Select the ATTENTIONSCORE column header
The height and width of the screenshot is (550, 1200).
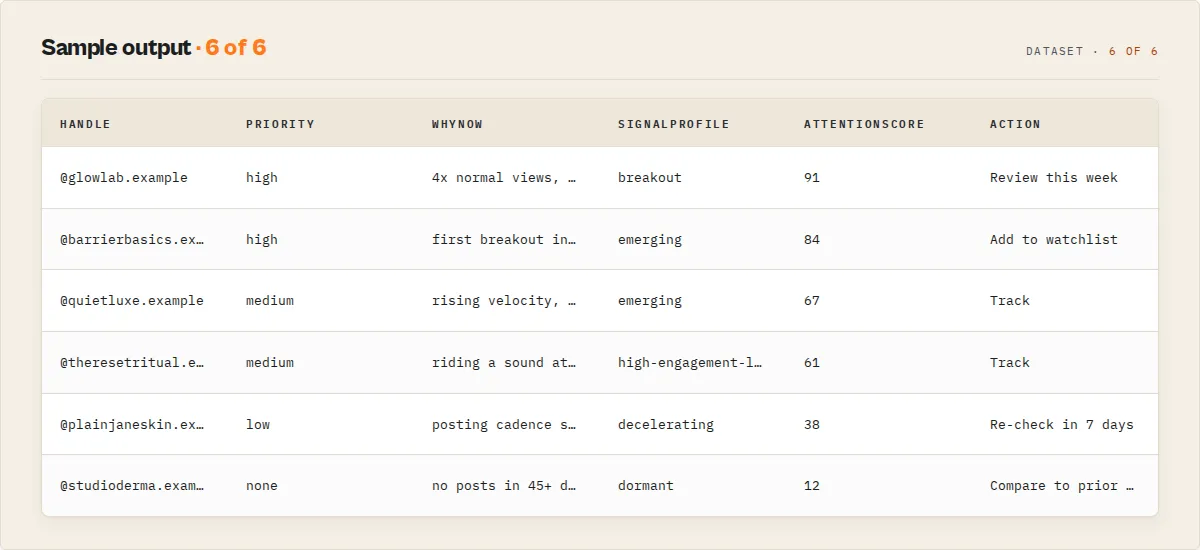(864, 124)
